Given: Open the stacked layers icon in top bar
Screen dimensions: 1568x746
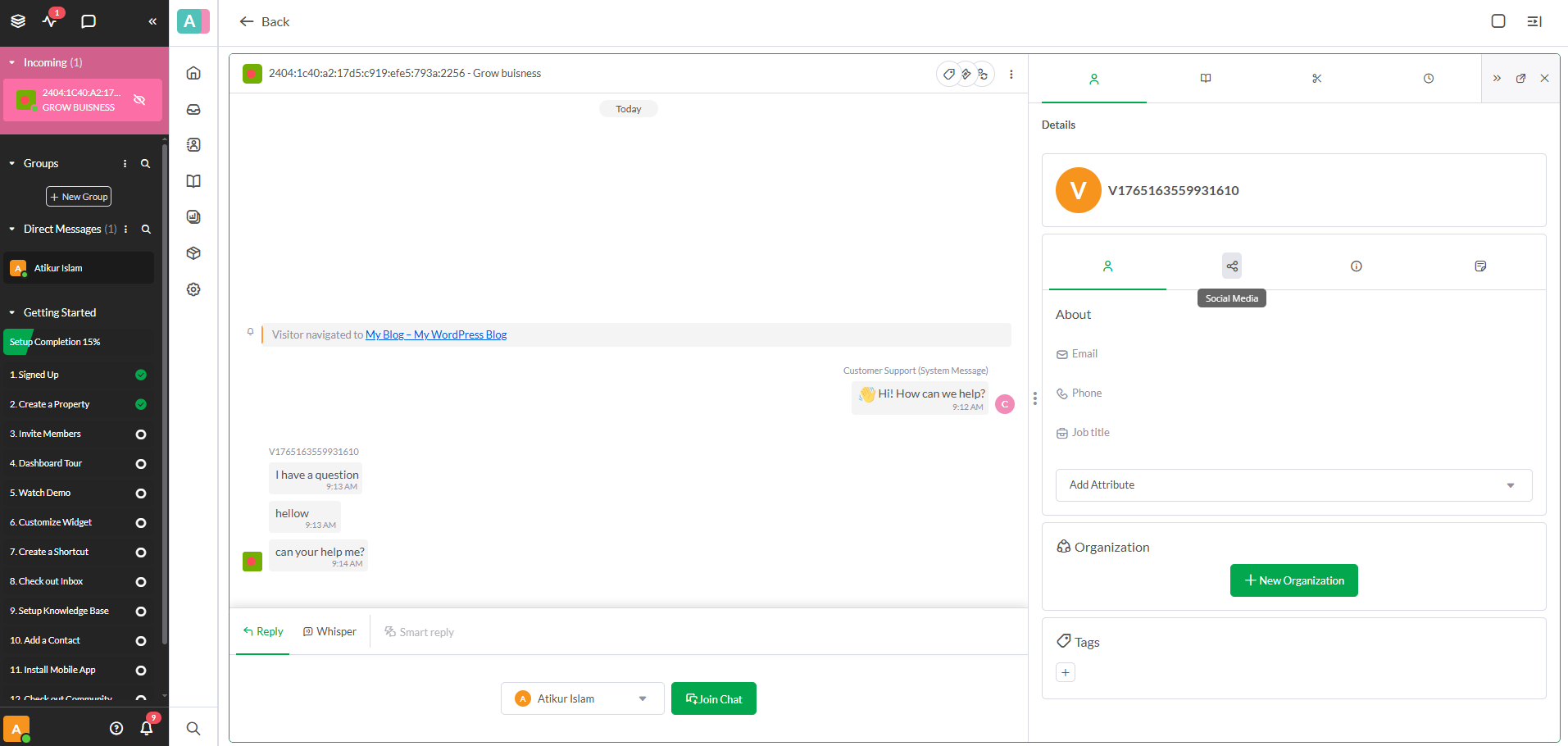Looking at the screenshot, I should click(x=18, y=21).
